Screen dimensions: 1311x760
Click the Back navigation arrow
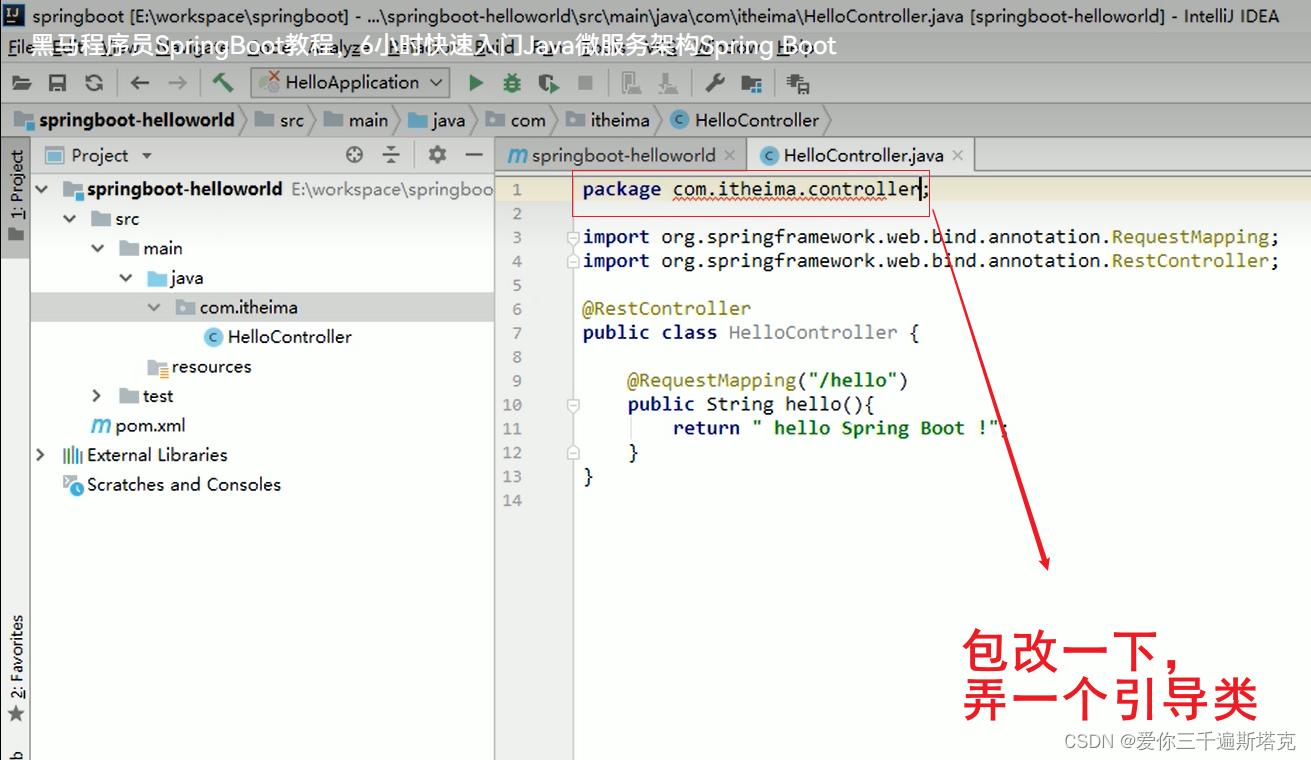point(139,83)
